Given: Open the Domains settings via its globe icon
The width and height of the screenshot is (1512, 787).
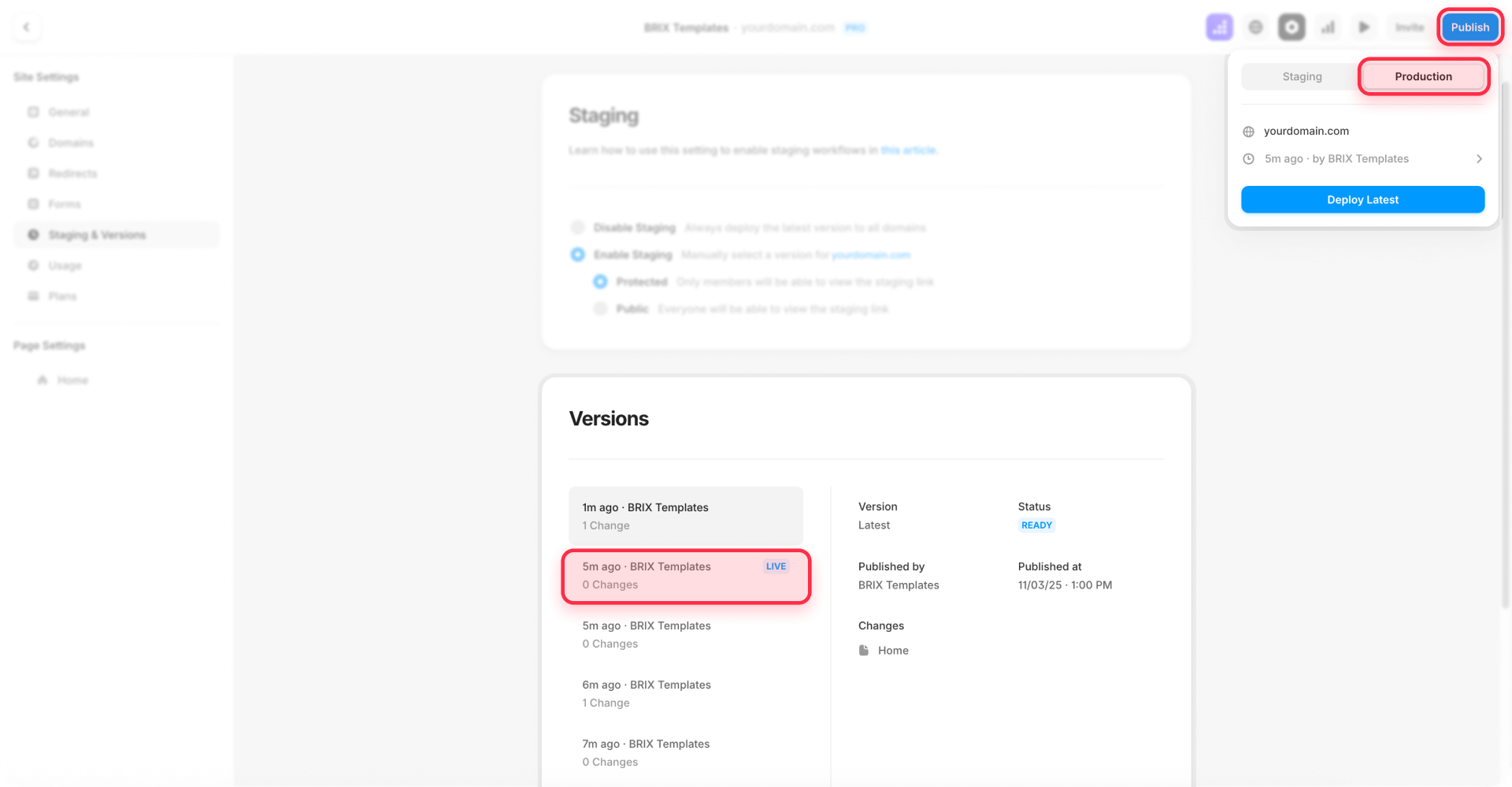Looking at the screenshot, I should (33, 143).
